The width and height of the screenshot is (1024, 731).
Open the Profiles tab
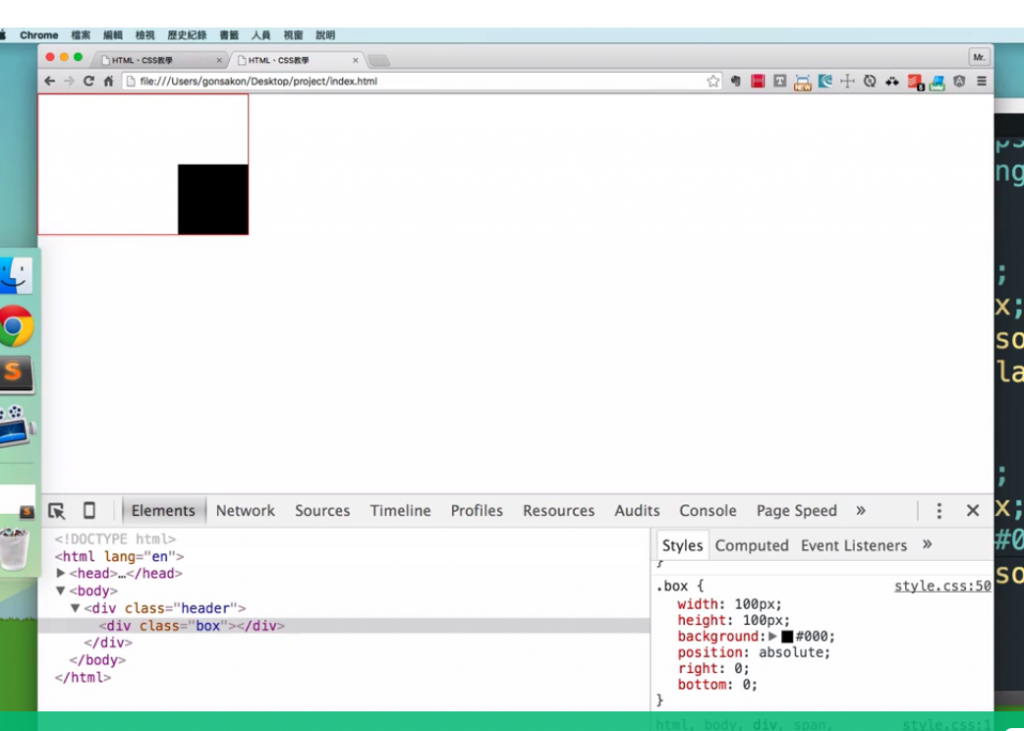coord(477,511)
